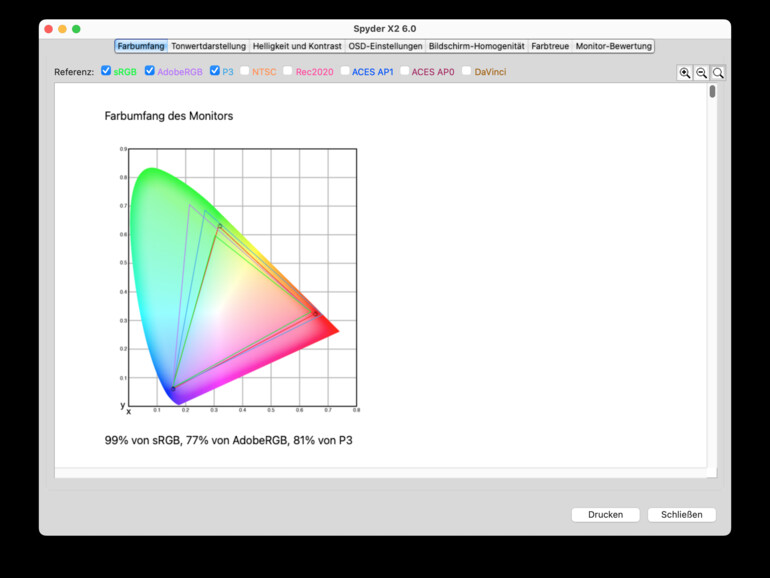Viewport: 770px width, 578px height.
Task: Open the Farbtreue tab
Action: coord(550,46)
